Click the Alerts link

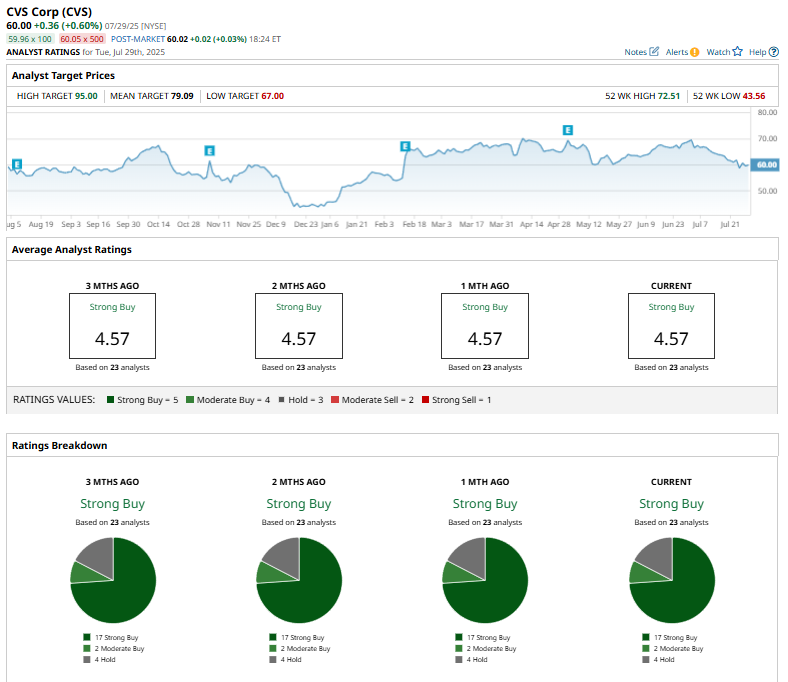pyautogui.click(x=677, y=52)
